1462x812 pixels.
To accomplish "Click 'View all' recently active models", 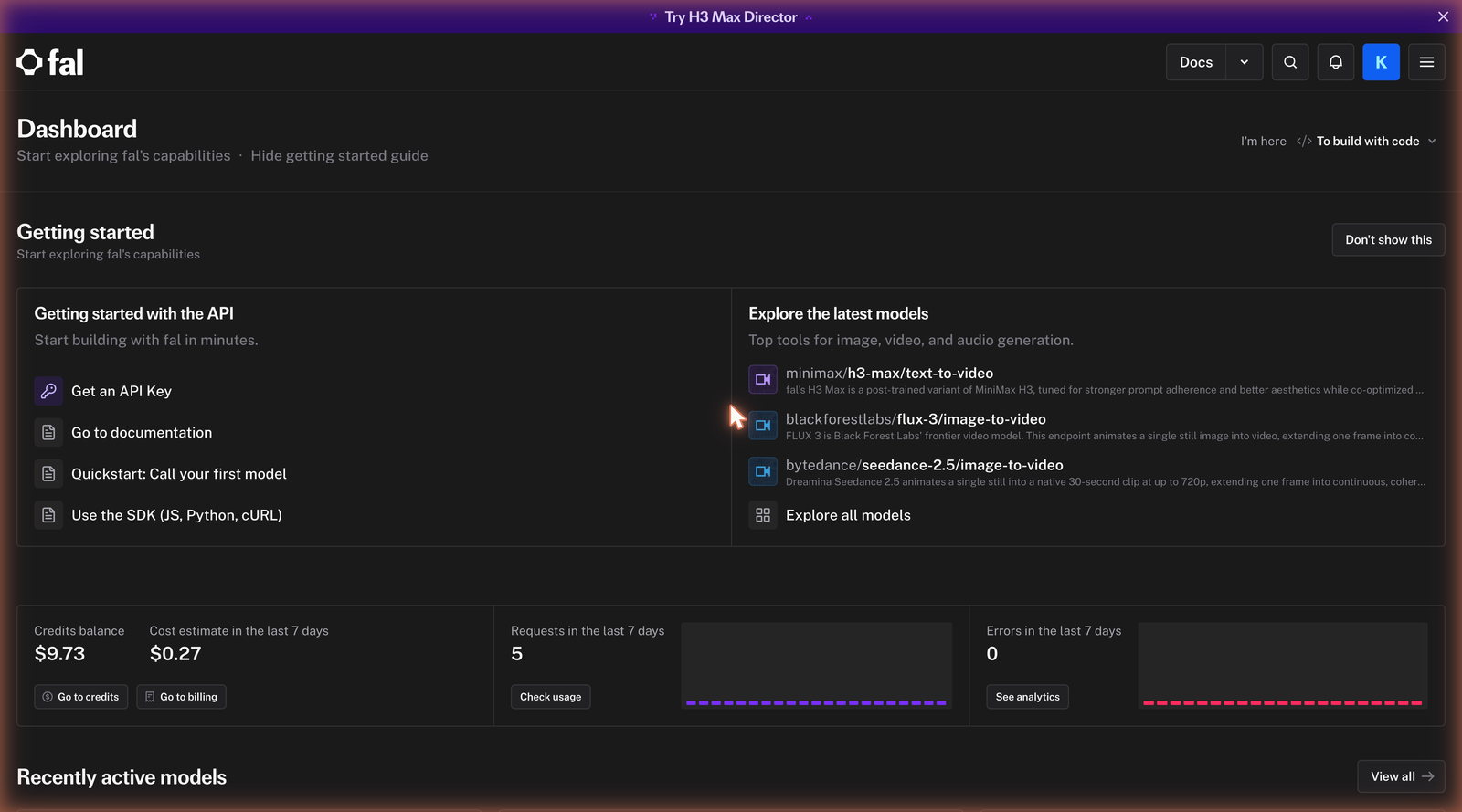I will [1401, 776].
